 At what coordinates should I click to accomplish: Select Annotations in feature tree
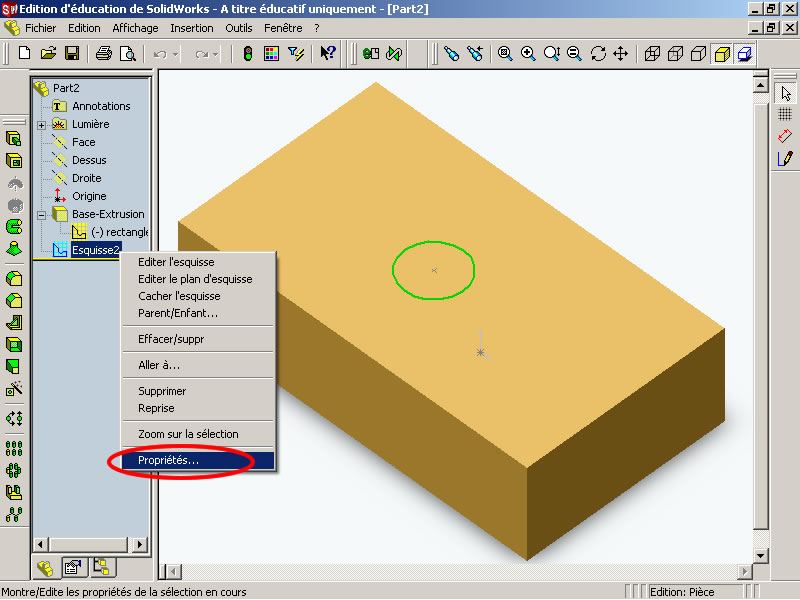(x=101, y=106)
